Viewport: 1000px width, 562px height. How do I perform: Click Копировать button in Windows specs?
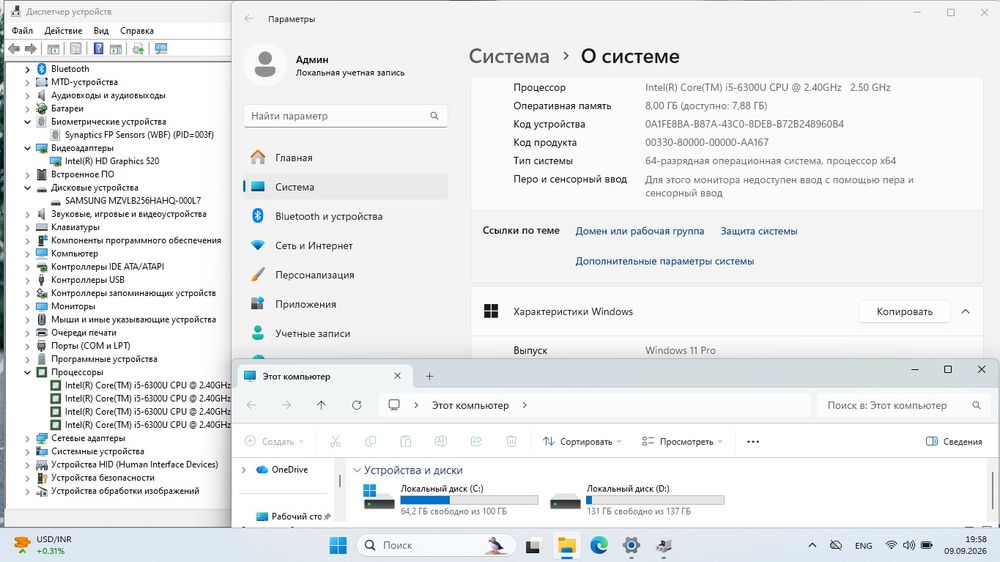pos(904,311)
